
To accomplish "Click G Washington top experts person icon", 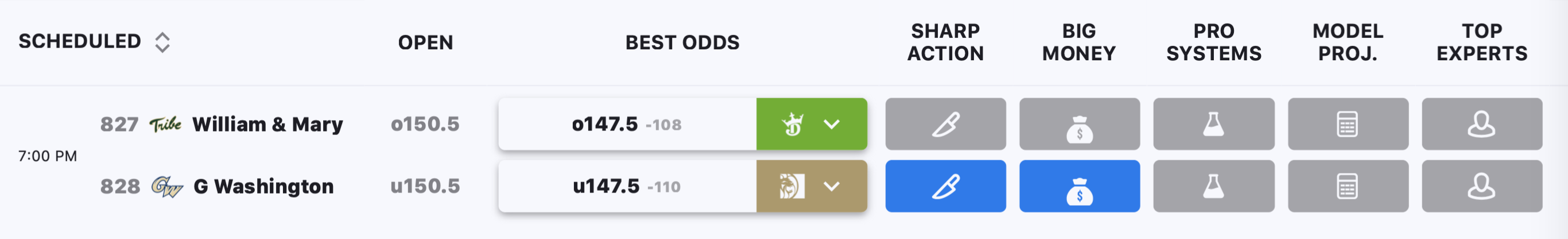I will click(1481, 186).
